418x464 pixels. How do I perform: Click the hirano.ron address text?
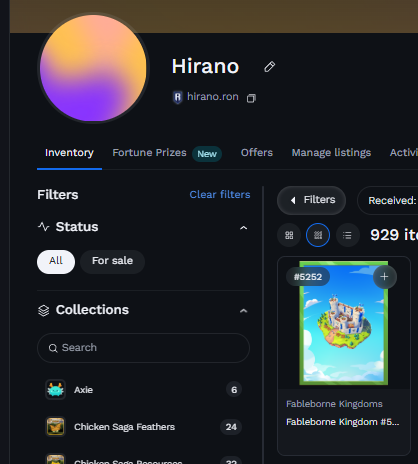(x=213, y=97)
